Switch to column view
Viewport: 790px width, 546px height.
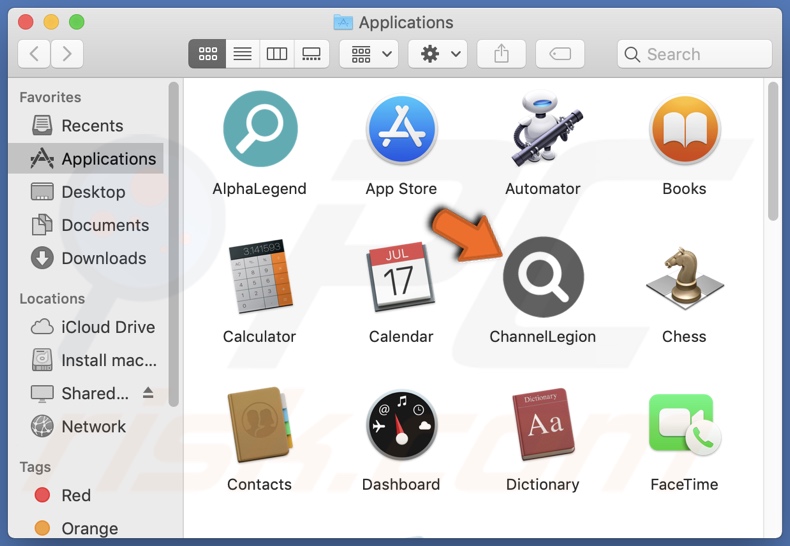pos(277,54)
